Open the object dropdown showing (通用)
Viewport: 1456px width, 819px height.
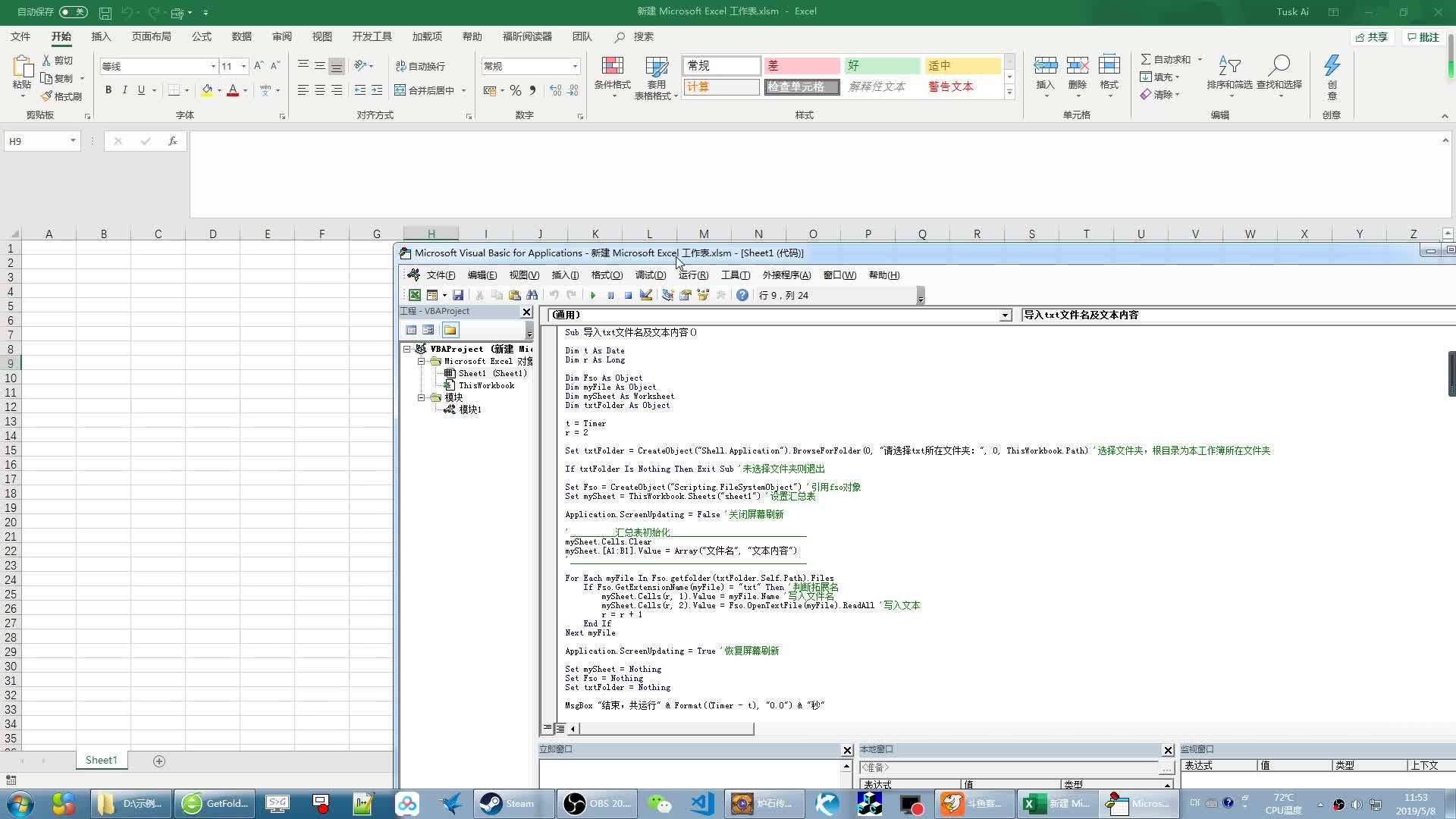(1006, 315)
